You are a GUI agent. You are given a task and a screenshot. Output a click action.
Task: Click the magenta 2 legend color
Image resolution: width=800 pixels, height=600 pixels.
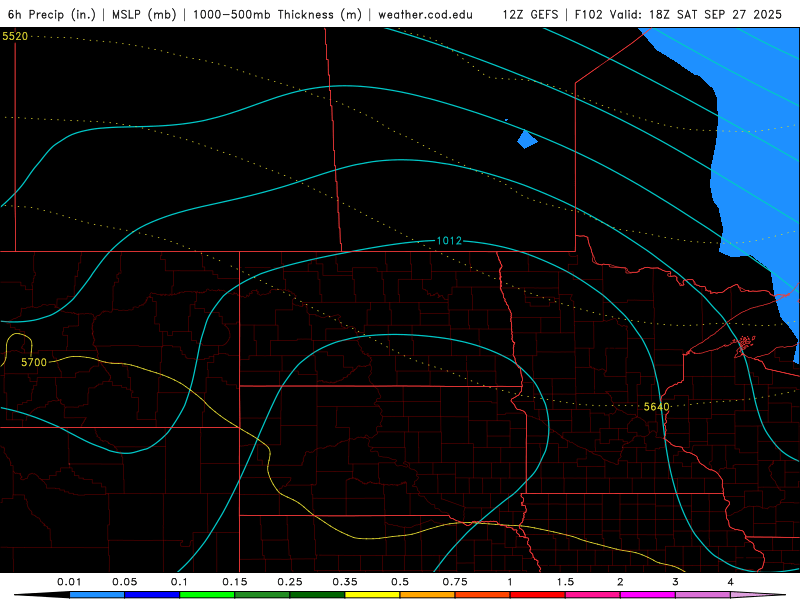tap(648, 595)
